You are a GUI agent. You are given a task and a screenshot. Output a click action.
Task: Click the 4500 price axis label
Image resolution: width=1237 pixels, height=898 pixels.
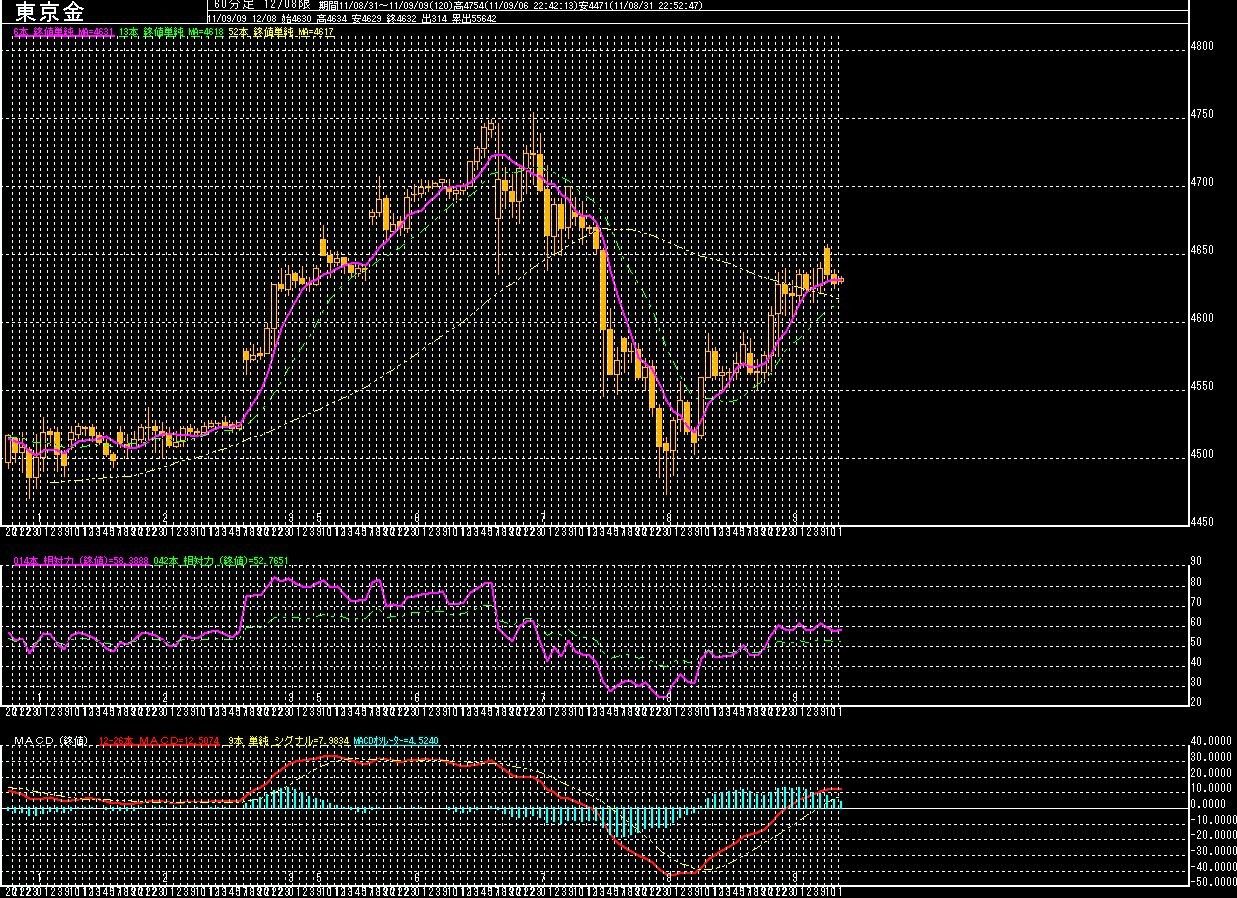[x=1201, y=454]
